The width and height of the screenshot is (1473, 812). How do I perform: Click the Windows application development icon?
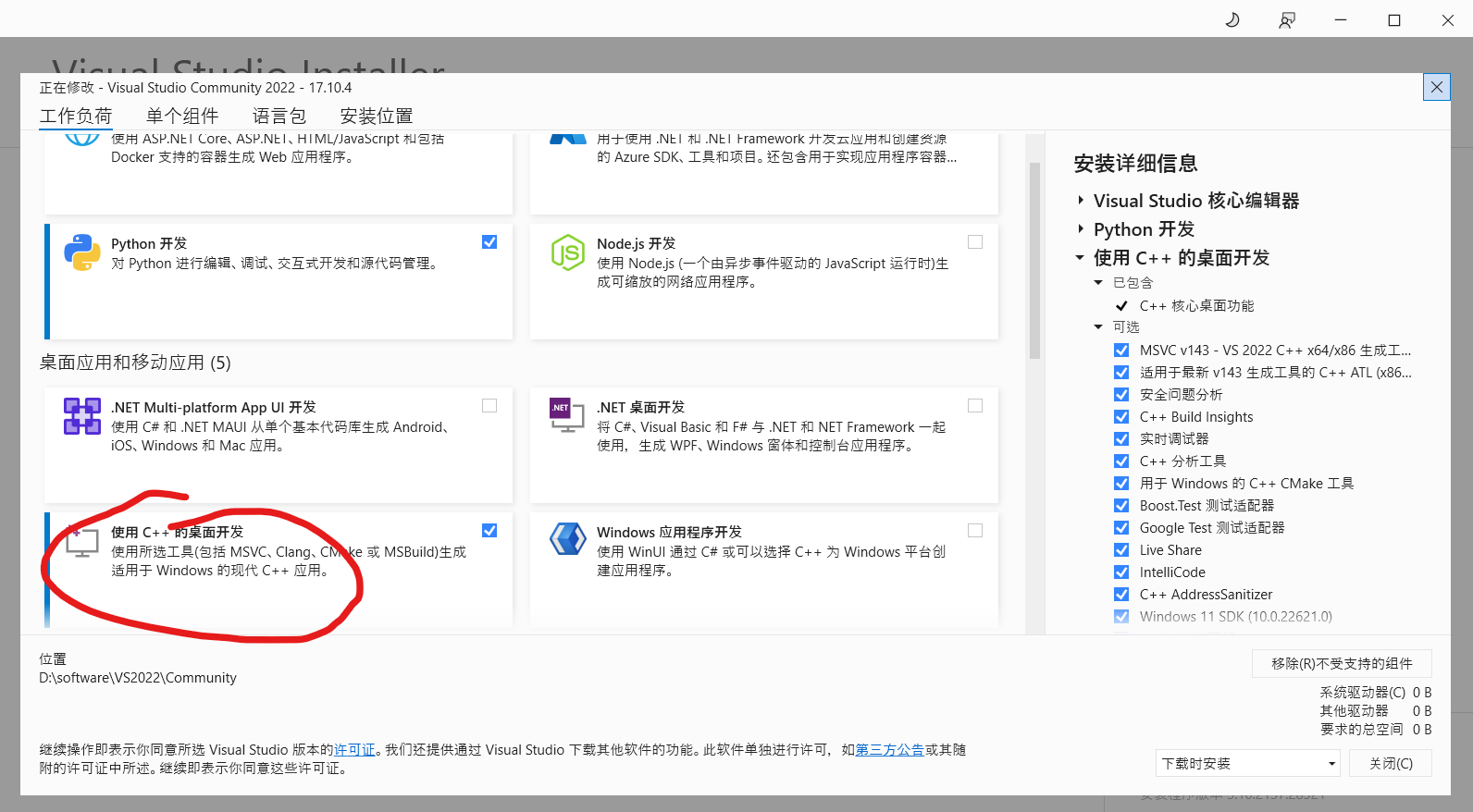point(567,539)
